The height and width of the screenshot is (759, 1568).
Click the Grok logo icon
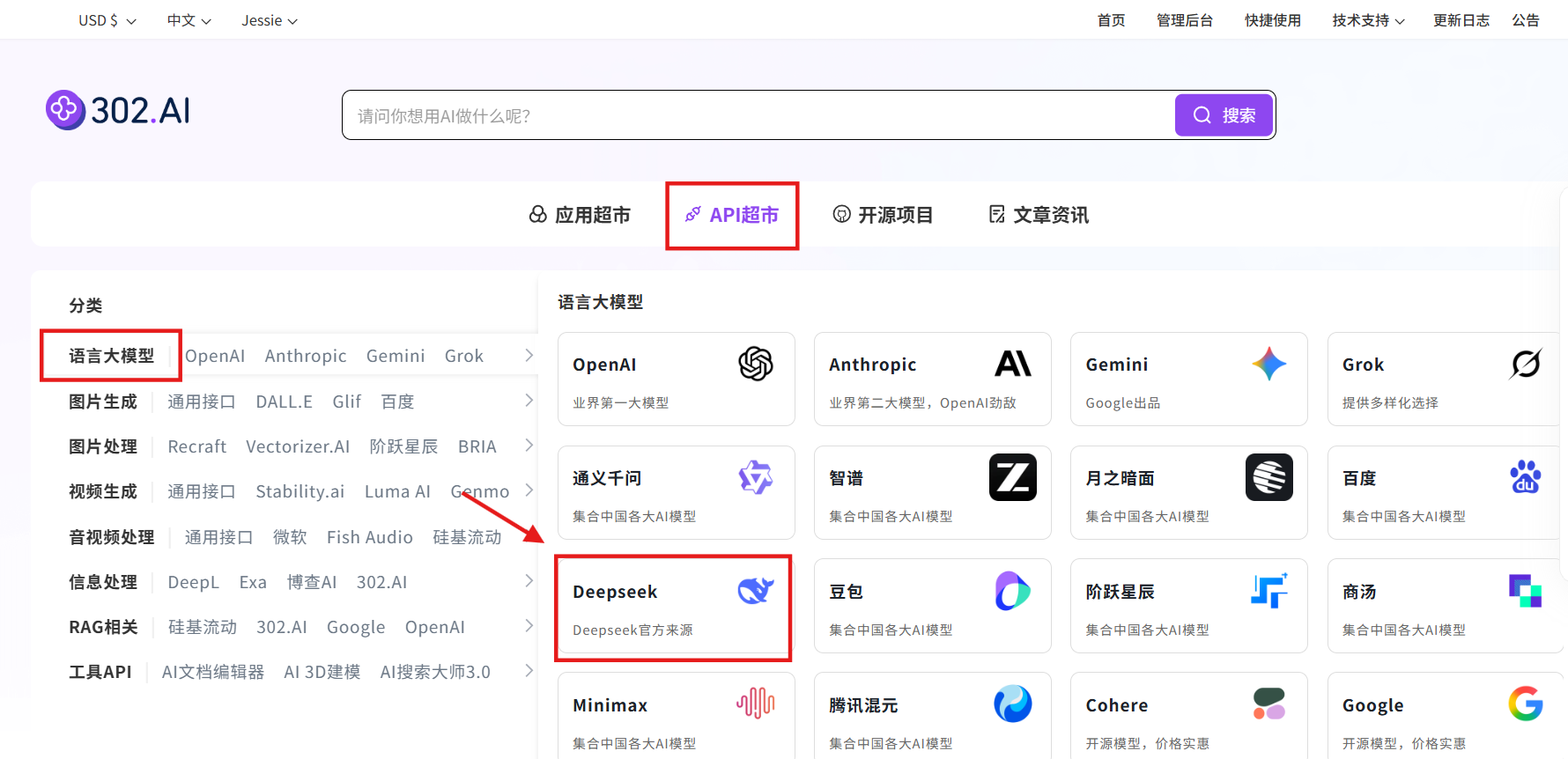[x=1526, y=364]
